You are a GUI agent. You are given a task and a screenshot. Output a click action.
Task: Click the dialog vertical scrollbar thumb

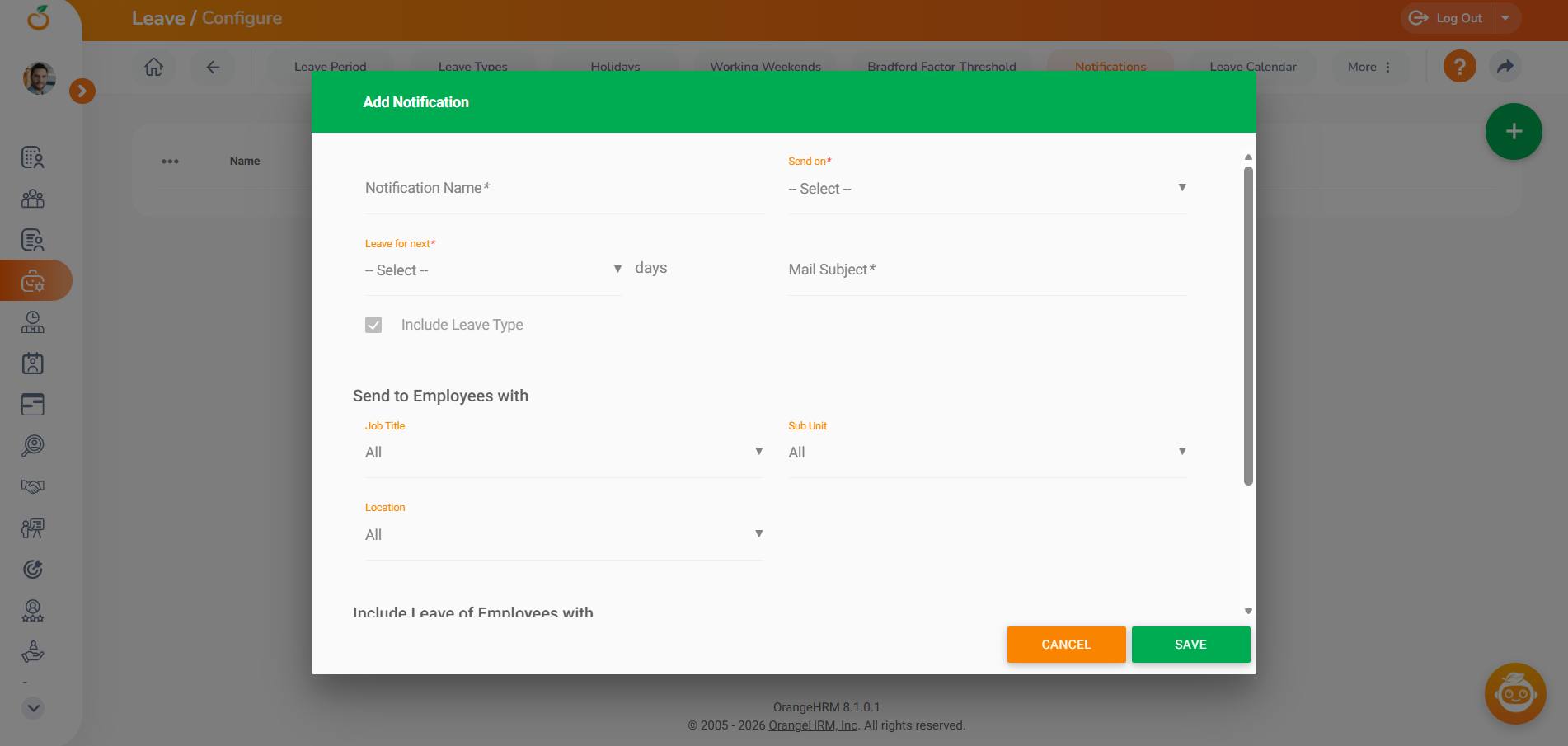[x=1248, y=326]
